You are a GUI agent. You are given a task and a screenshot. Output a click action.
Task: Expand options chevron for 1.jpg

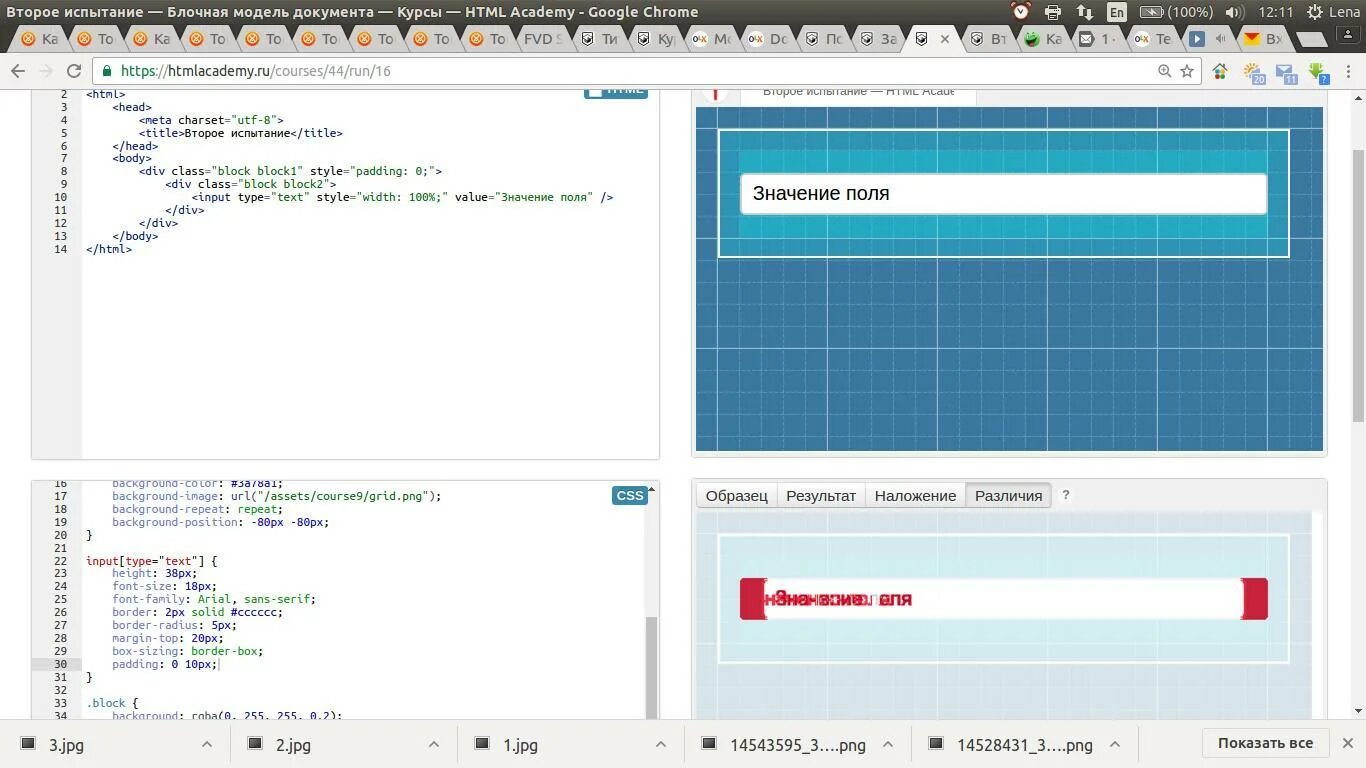pos(661,745)
